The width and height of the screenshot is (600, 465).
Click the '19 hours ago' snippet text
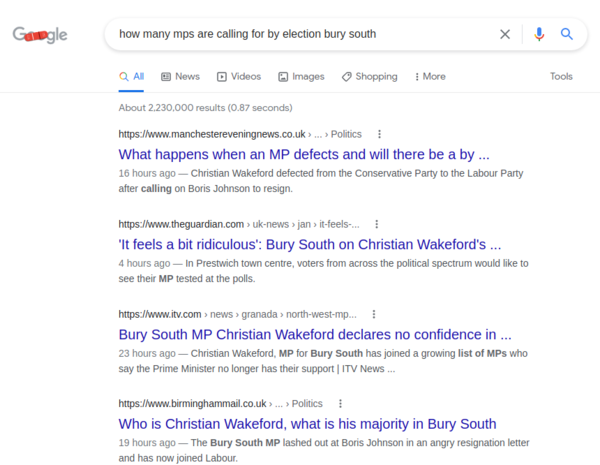click(147, 443)
